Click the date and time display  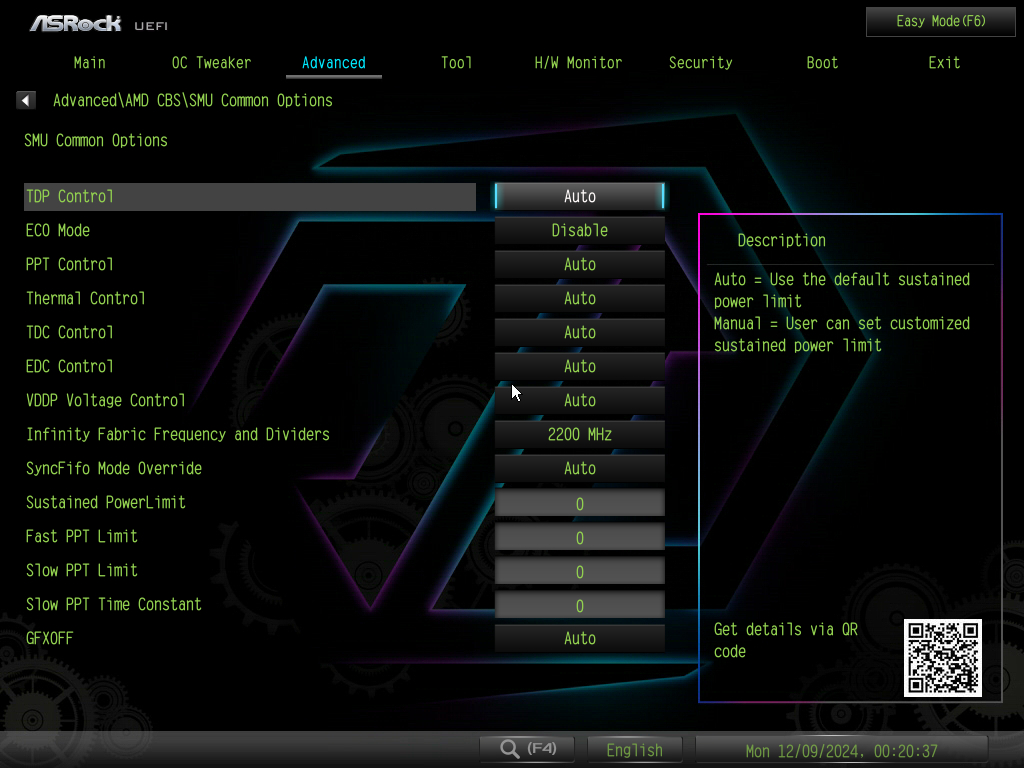coord(841,750)
